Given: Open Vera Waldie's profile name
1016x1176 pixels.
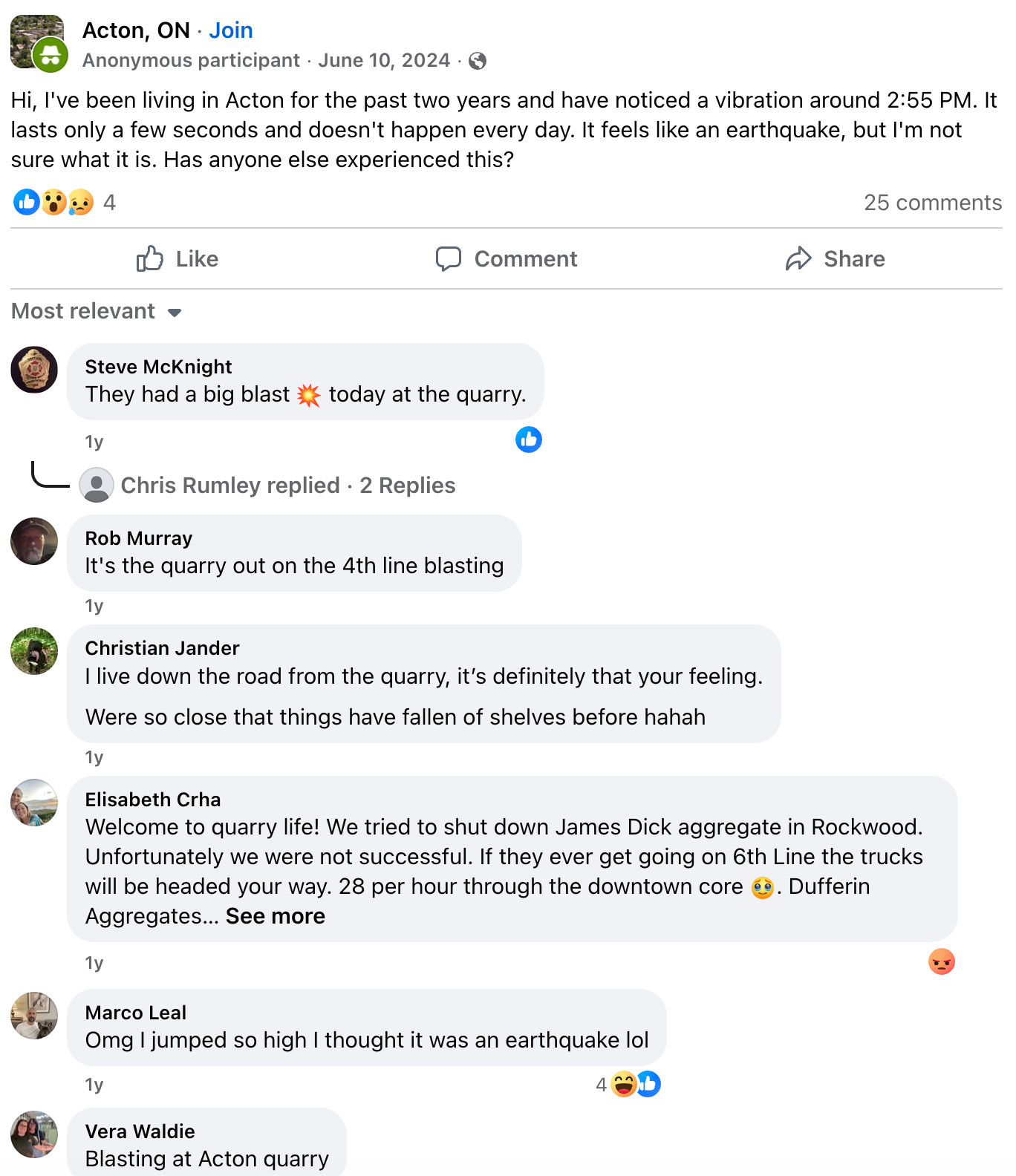Looking at the screenshot, I should 140,1131.
